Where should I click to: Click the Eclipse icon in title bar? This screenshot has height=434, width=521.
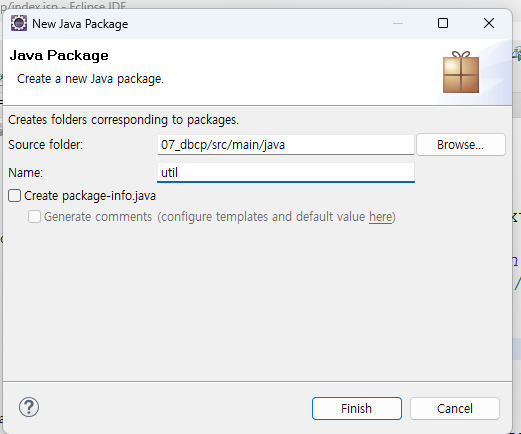tap(19, 23)
